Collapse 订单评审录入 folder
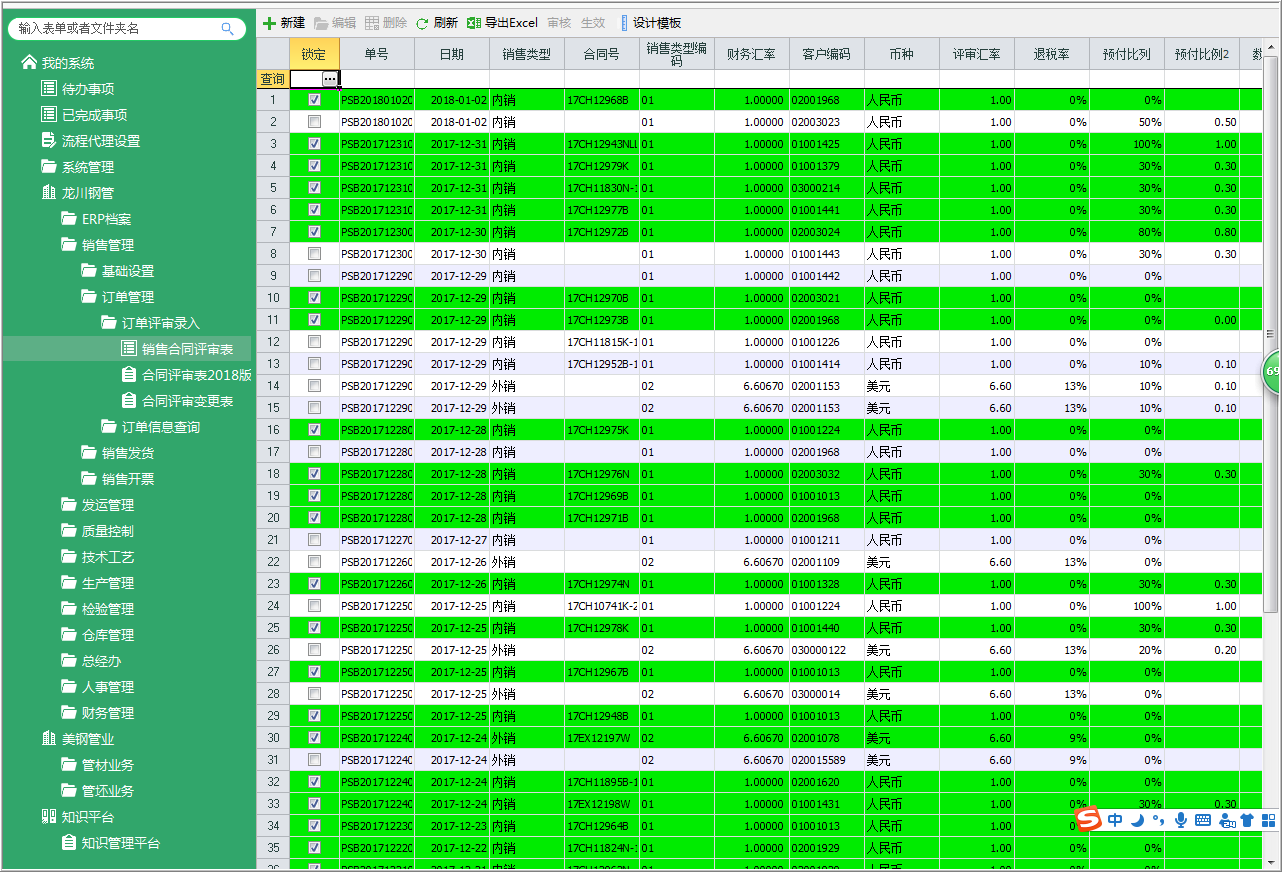Screen dimensions: 1282x872 150,323
